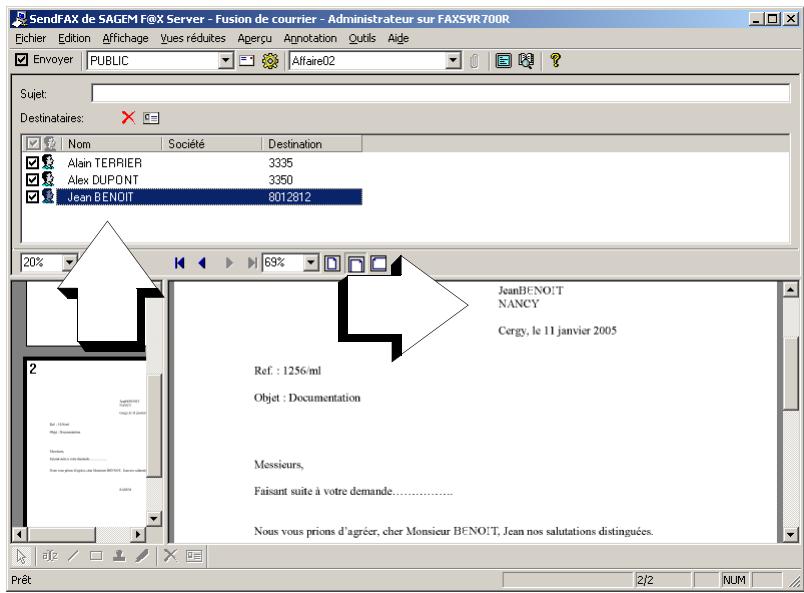Open address book icon next to Destinataires
804x593 pixels.
point(151,118)
